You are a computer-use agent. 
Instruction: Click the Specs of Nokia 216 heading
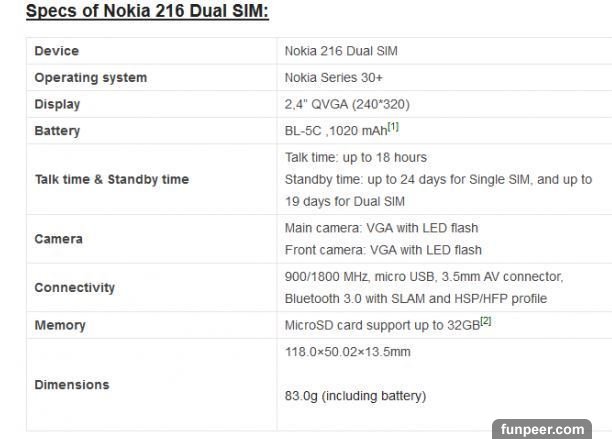click(x=146, y=13)
